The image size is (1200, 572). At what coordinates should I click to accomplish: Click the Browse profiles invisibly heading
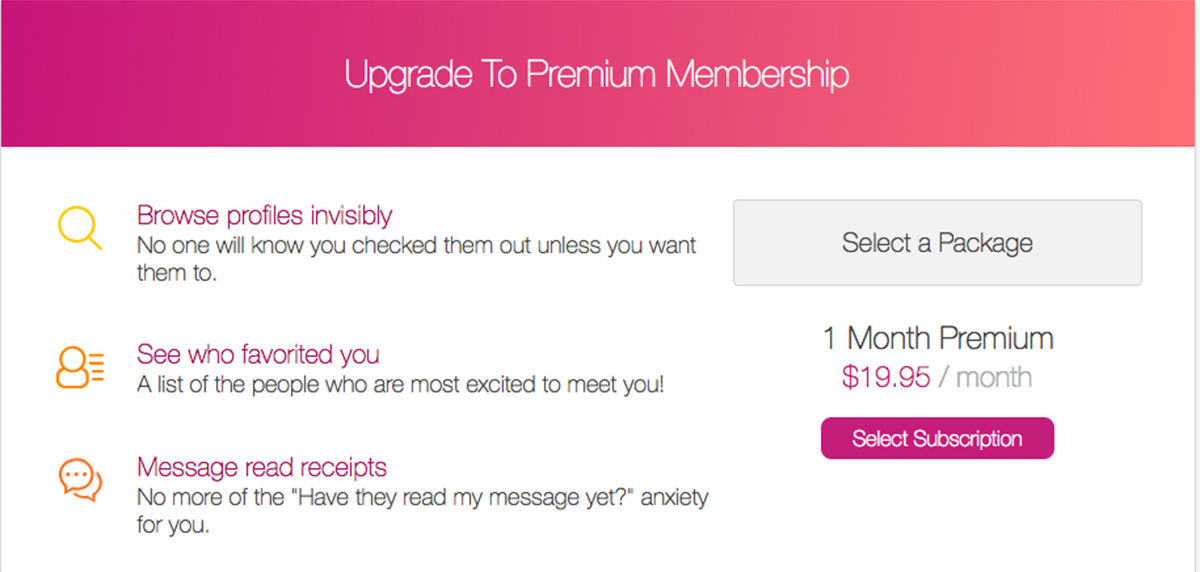pyautogui.click(x=264, y=215)
